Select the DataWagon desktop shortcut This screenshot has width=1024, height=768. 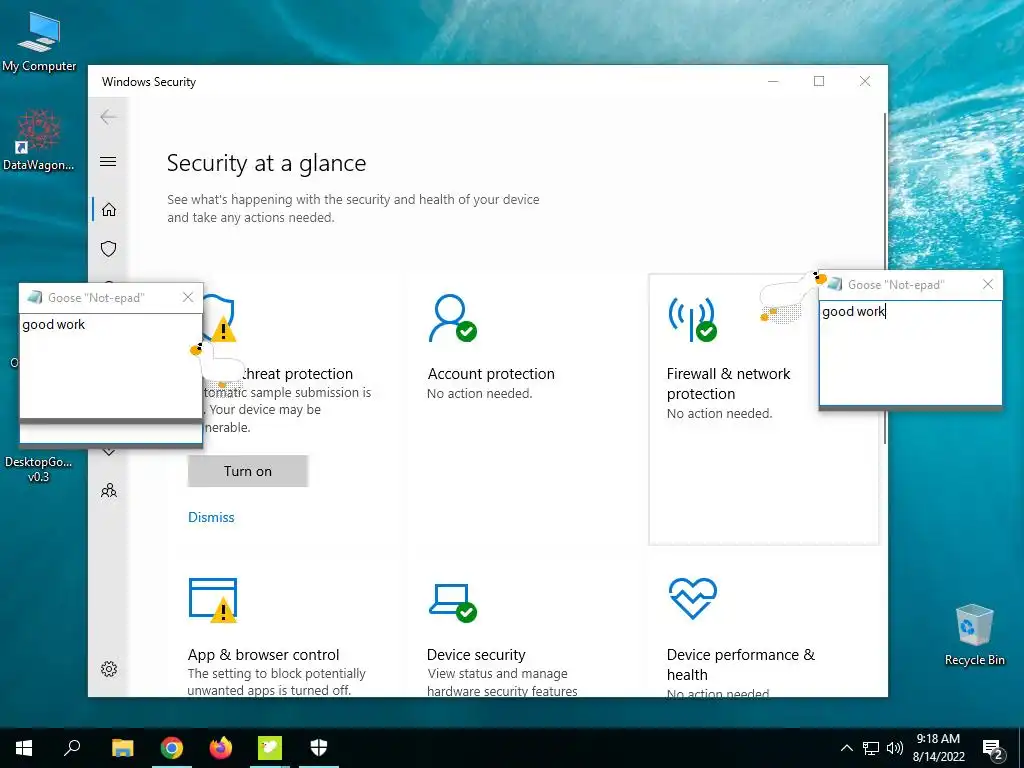[x=39, y=140]
